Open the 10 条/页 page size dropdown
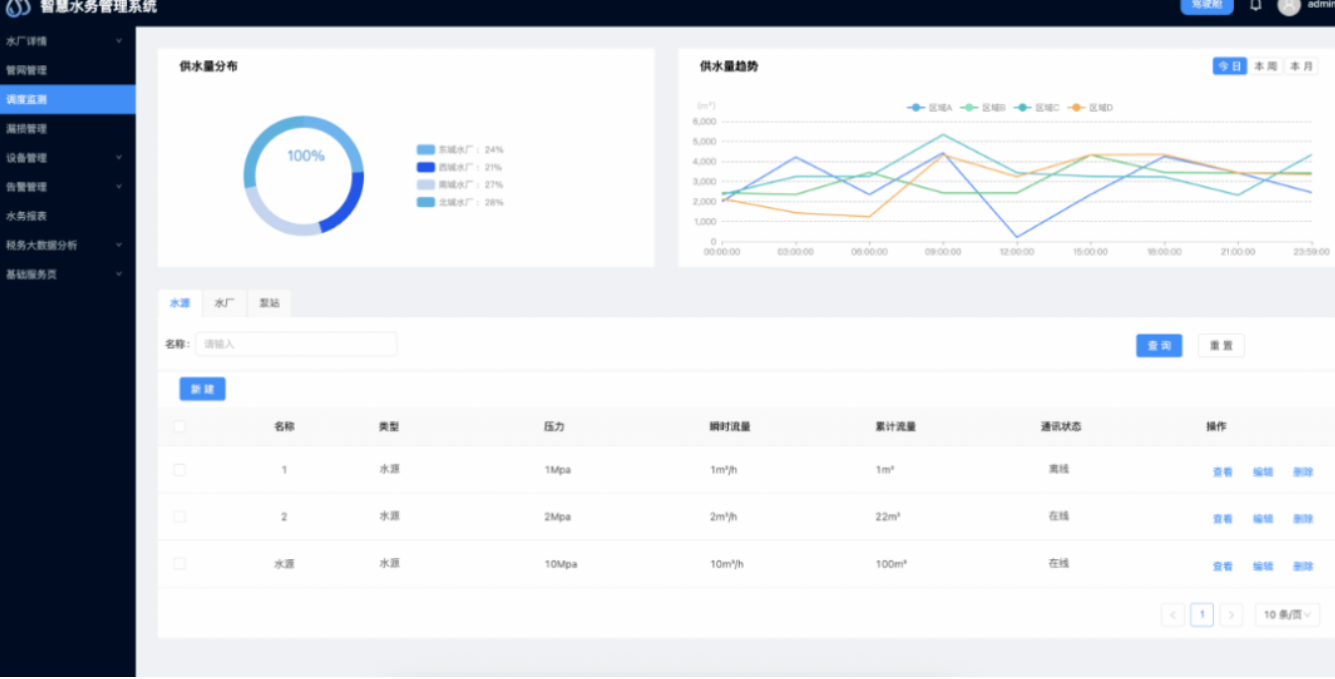Image resolution: width=1335 pixels, height=679 pixels. (1287, 615)
